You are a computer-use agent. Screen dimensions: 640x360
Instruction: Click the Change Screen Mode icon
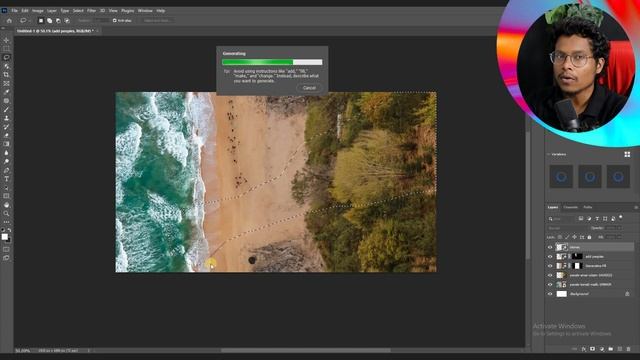(x=7, y=258)
